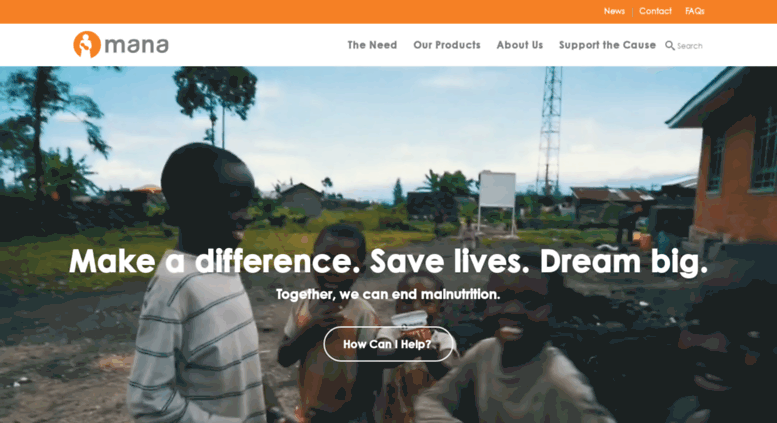
Task: Open Support the Cause menu
Action: [607, 45]
